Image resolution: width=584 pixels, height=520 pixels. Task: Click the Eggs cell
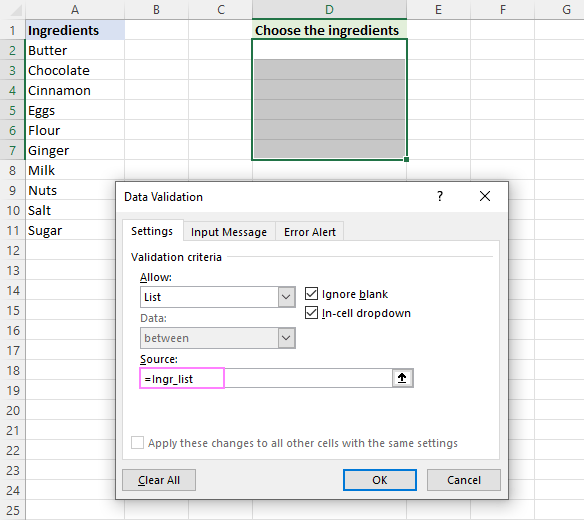75,110
